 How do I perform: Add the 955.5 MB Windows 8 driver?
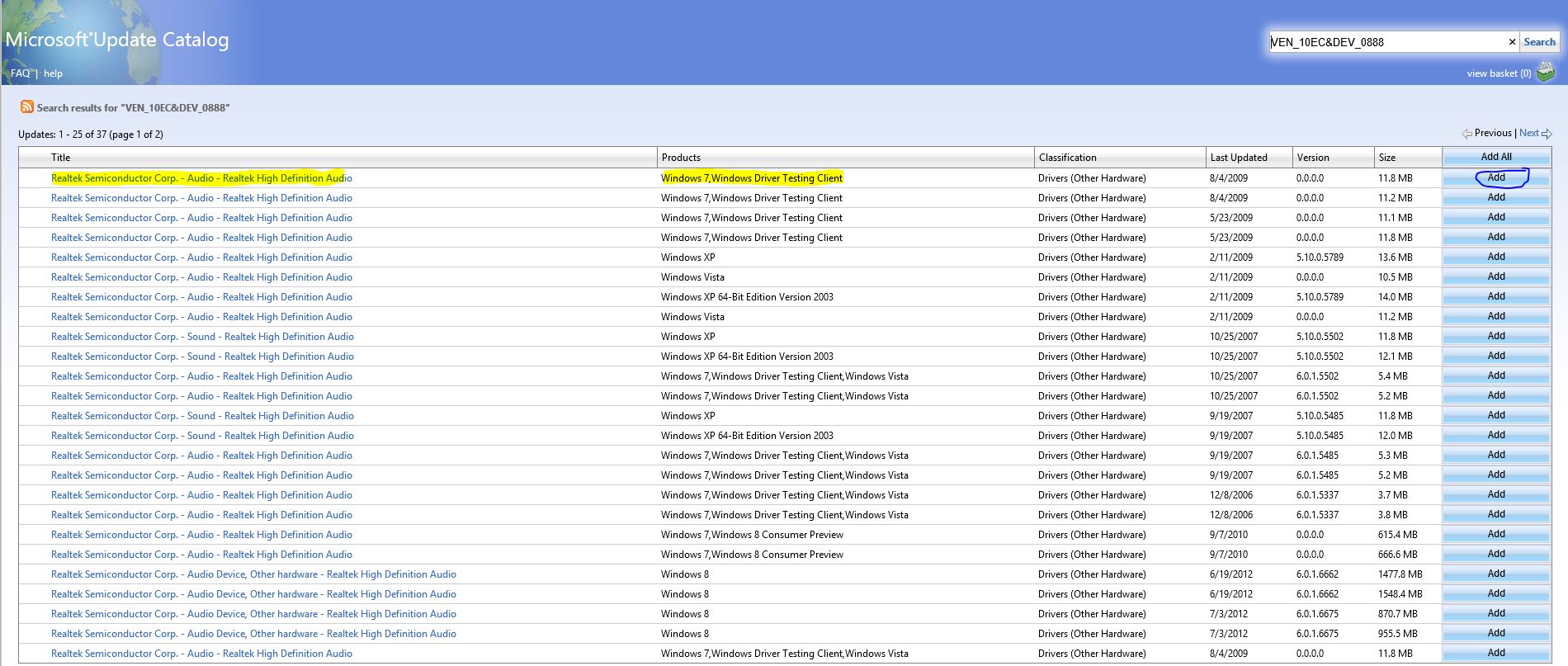(x=1496, y=633)
